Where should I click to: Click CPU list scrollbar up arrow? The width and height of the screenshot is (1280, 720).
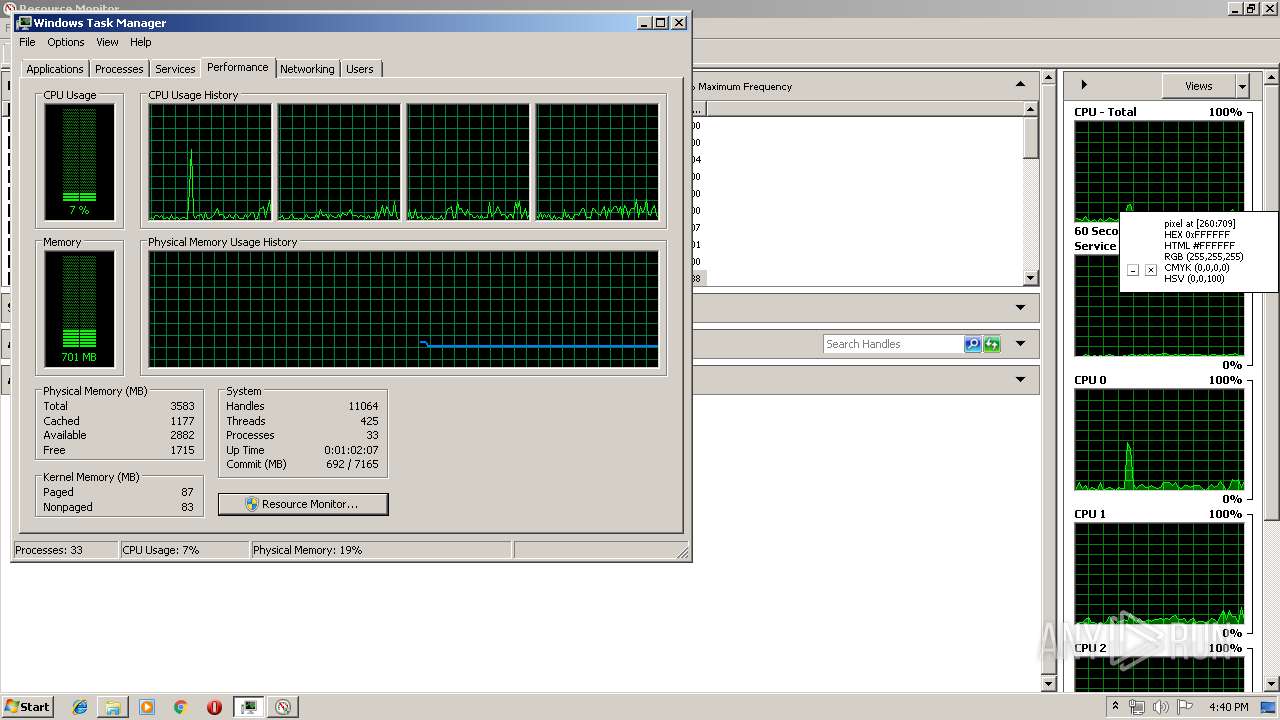tap(1031, 108)
